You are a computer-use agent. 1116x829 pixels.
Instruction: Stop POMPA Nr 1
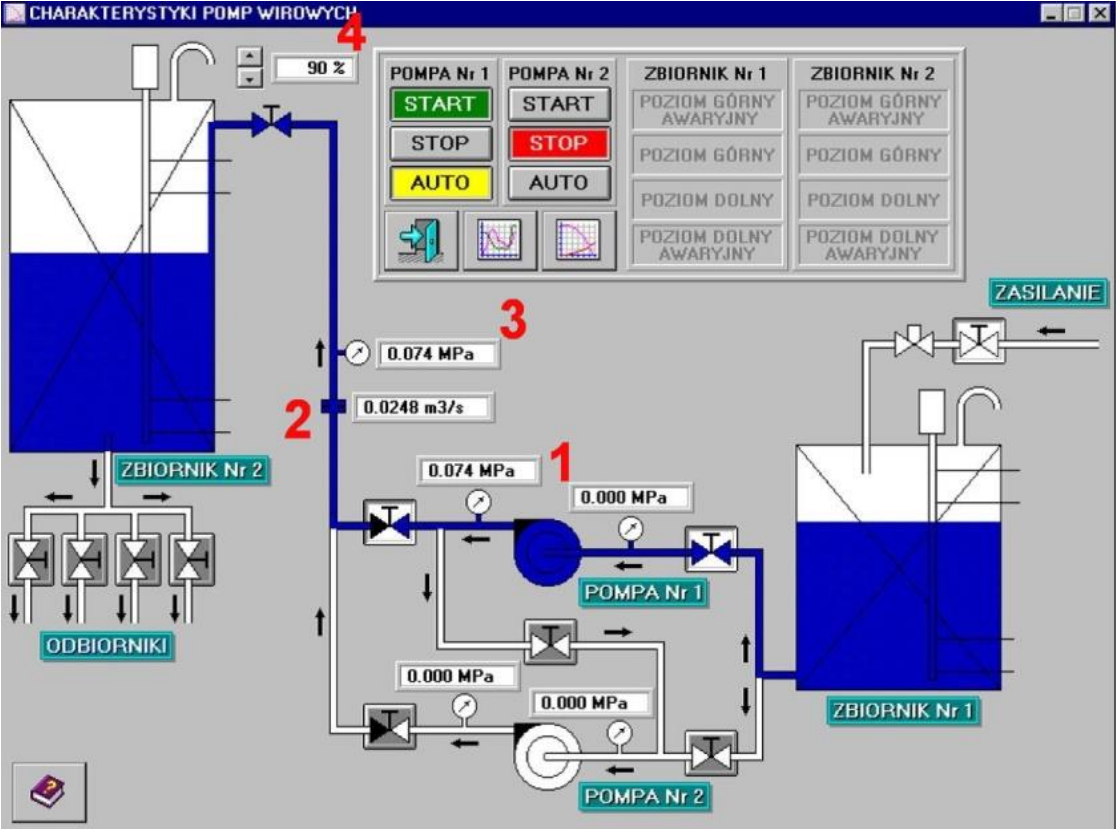(x=440, y=143)
